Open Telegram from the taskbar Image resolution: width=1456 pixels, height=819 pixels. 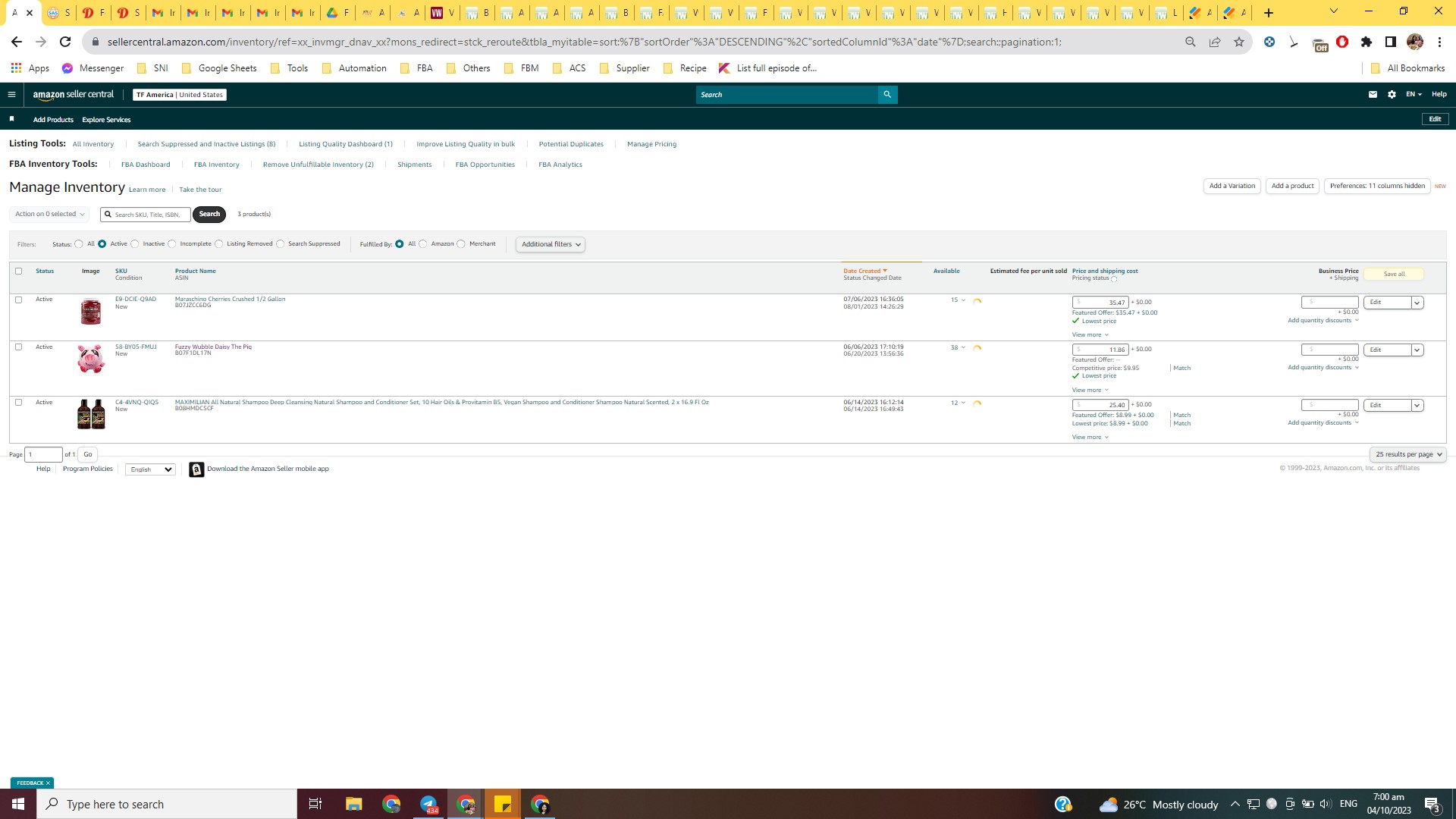428,804
